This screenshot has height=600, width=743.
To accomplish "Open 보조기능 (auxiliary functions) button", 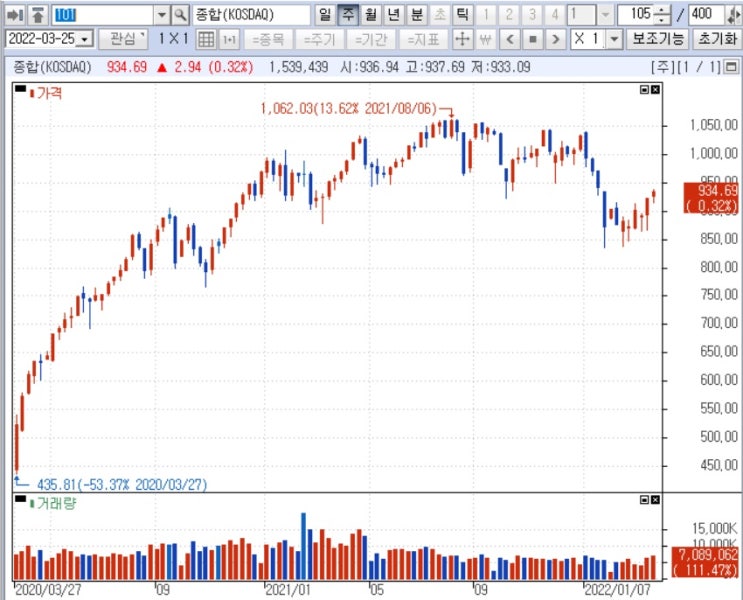I will point(658,39).
